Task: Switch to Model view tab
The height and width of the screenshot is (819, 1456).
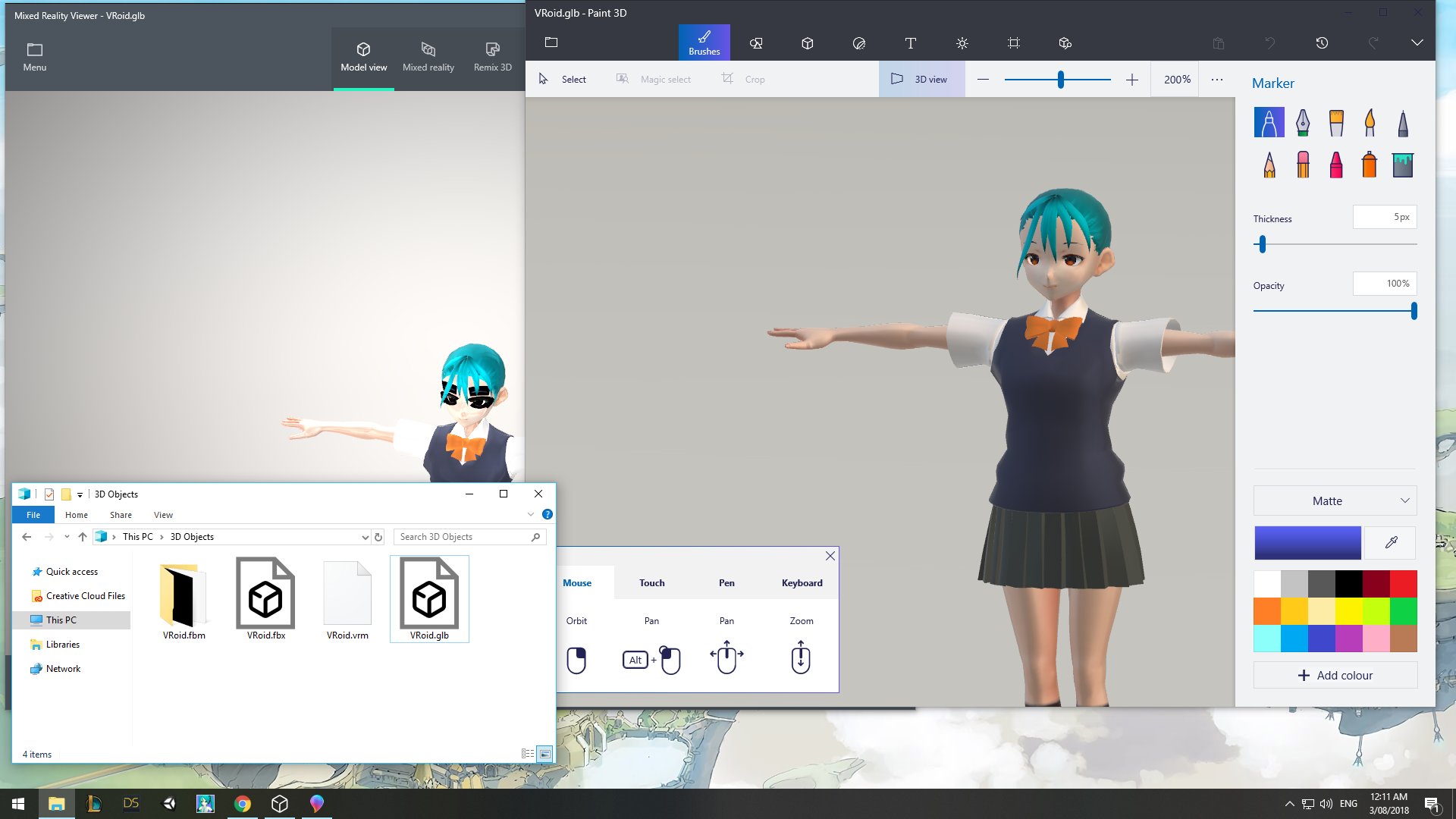Action: [363, 58]
